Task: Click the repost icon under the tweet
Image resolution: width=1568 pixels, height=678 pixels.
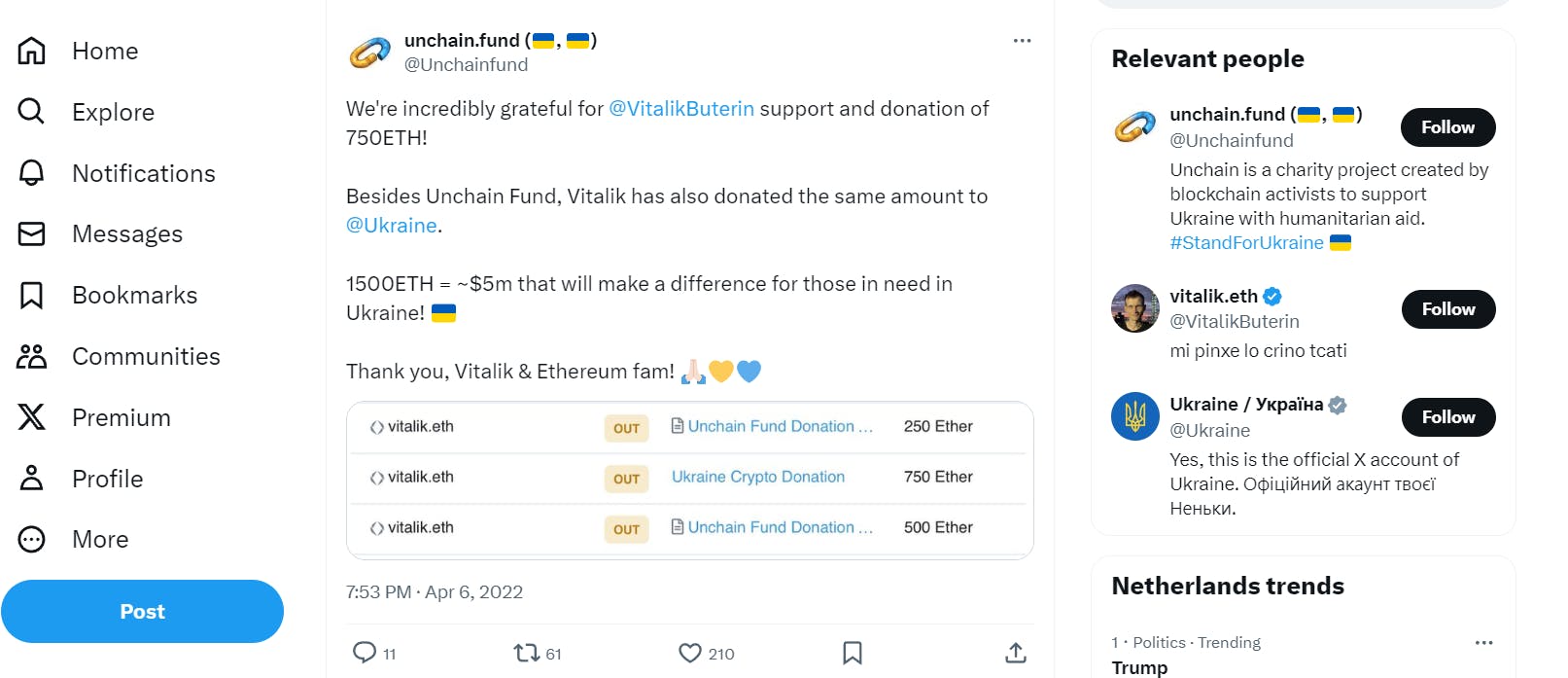Action: tap(526, 653)
